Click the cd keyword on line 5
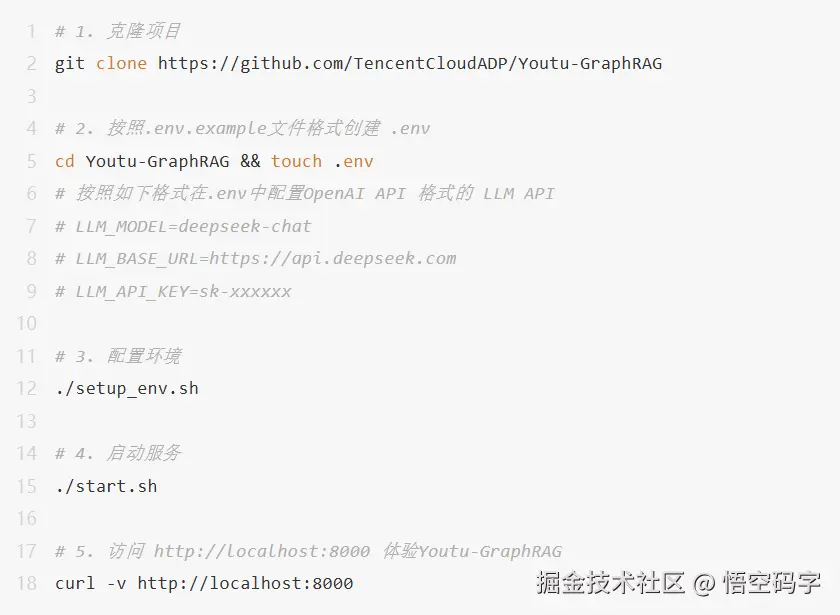 pos(65,161)
